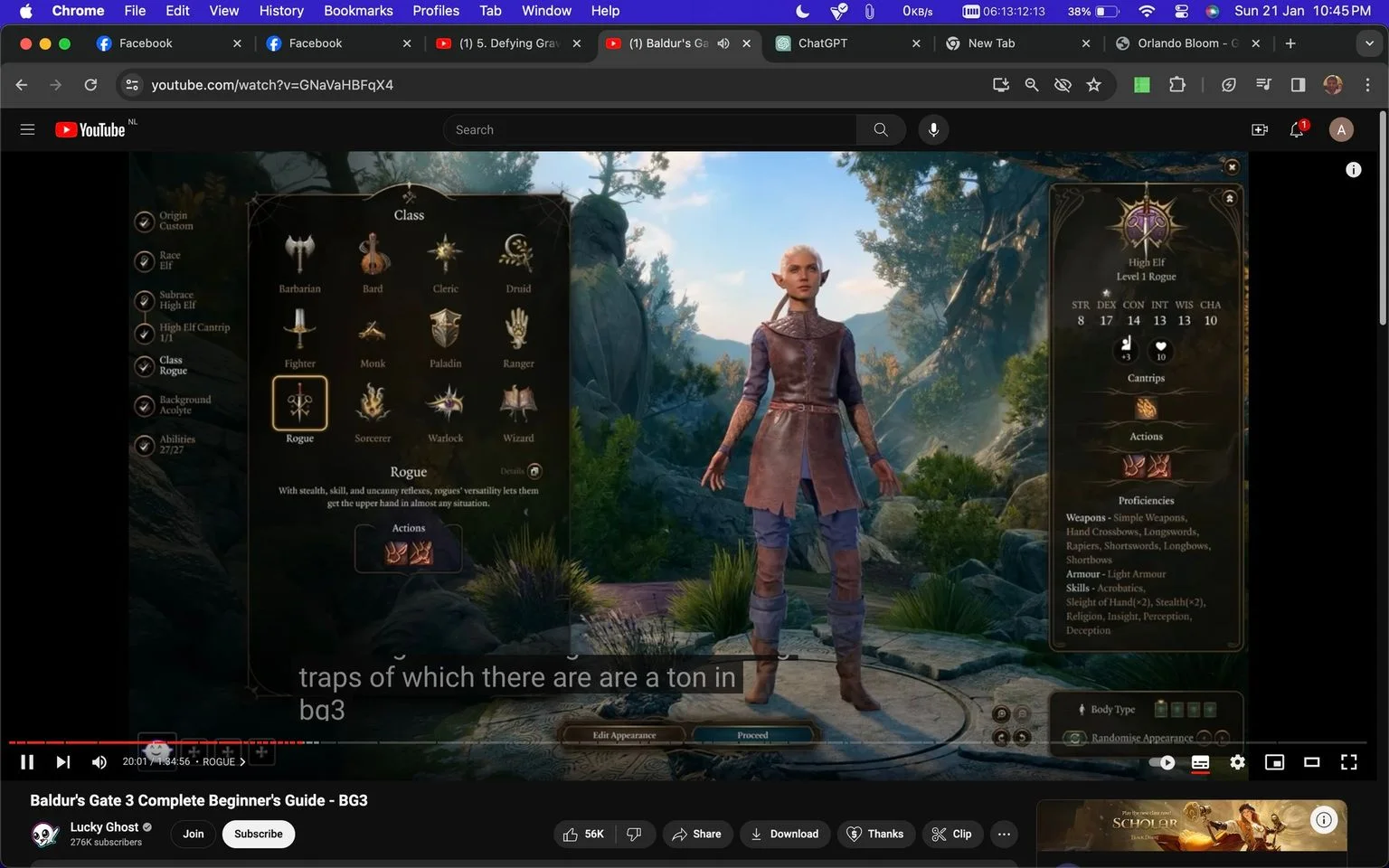This screenshot has width=1389, height=868.
Task: Click the Share button below the video
Action: (x=696, y=834)
